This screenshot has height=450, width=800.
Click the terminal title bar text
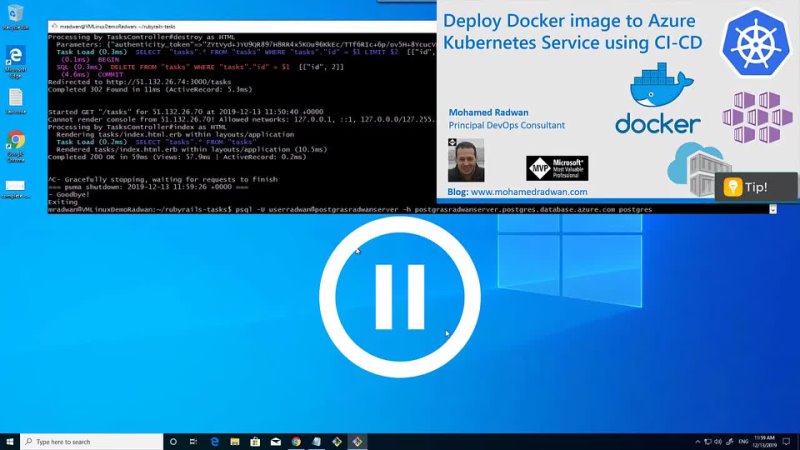click(x=117, y=27)
